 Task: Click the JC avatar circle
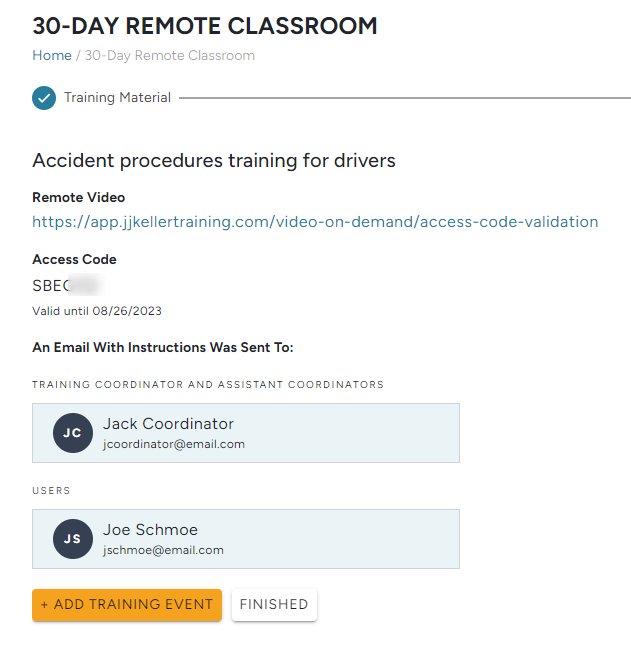point(73,433)
